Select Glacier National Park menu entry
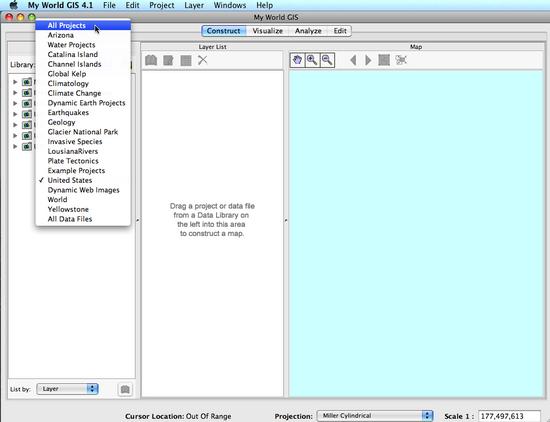Screen dimensions: 550x422 (83, 132)
